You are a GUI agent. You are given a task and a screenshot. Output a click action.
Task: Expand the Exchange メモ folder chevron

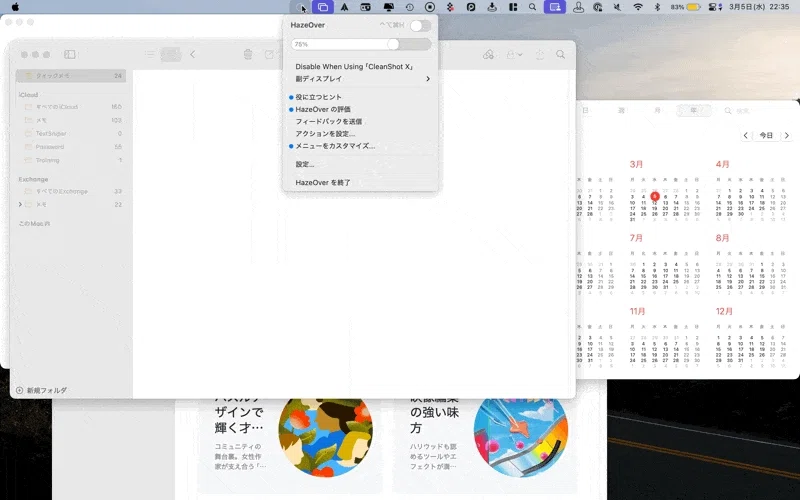click(x=20, y=204)
